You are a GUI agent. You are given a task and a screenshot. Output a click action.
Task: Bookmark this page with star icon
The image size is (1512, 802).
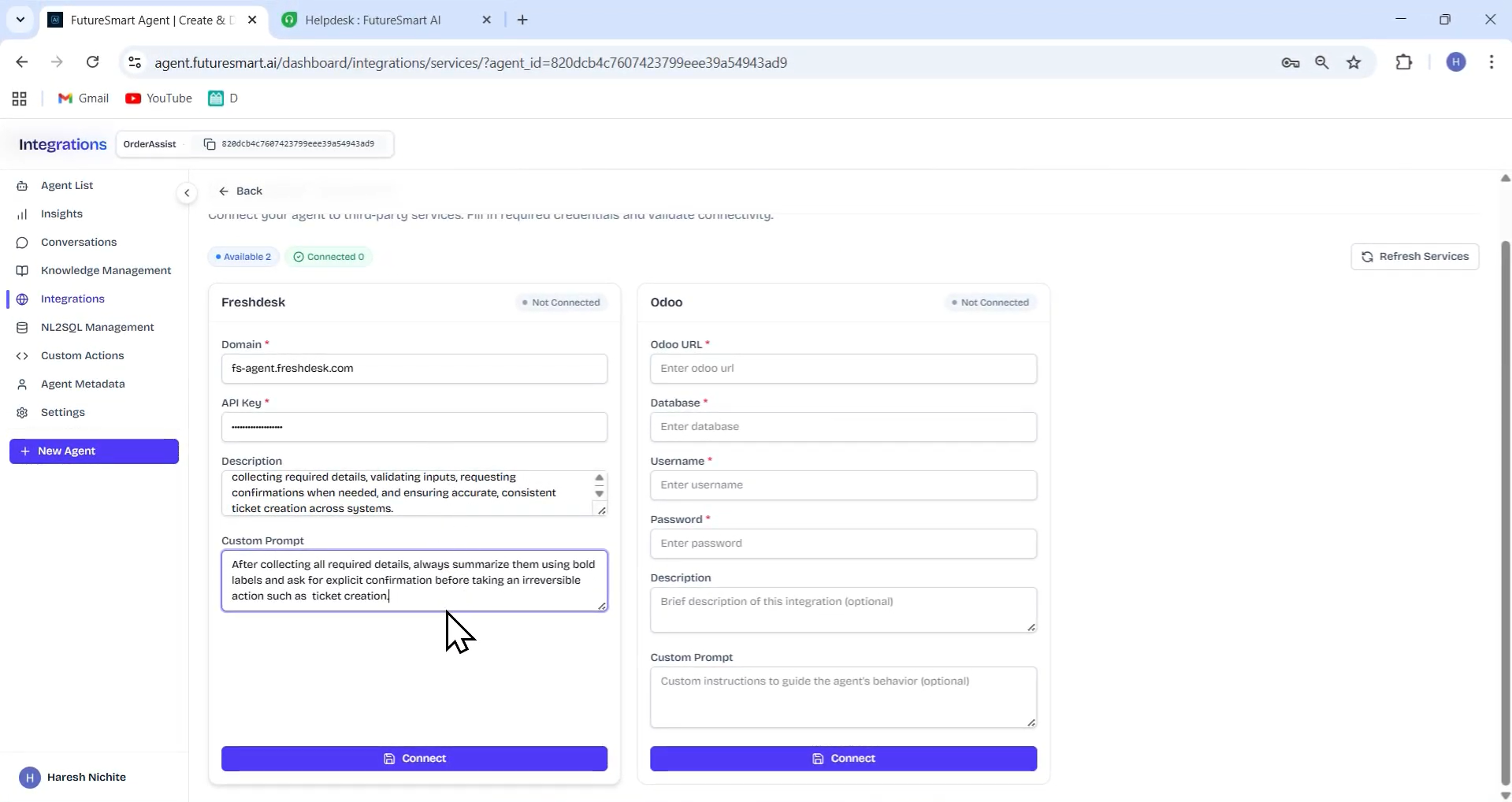click(1354, 63)
